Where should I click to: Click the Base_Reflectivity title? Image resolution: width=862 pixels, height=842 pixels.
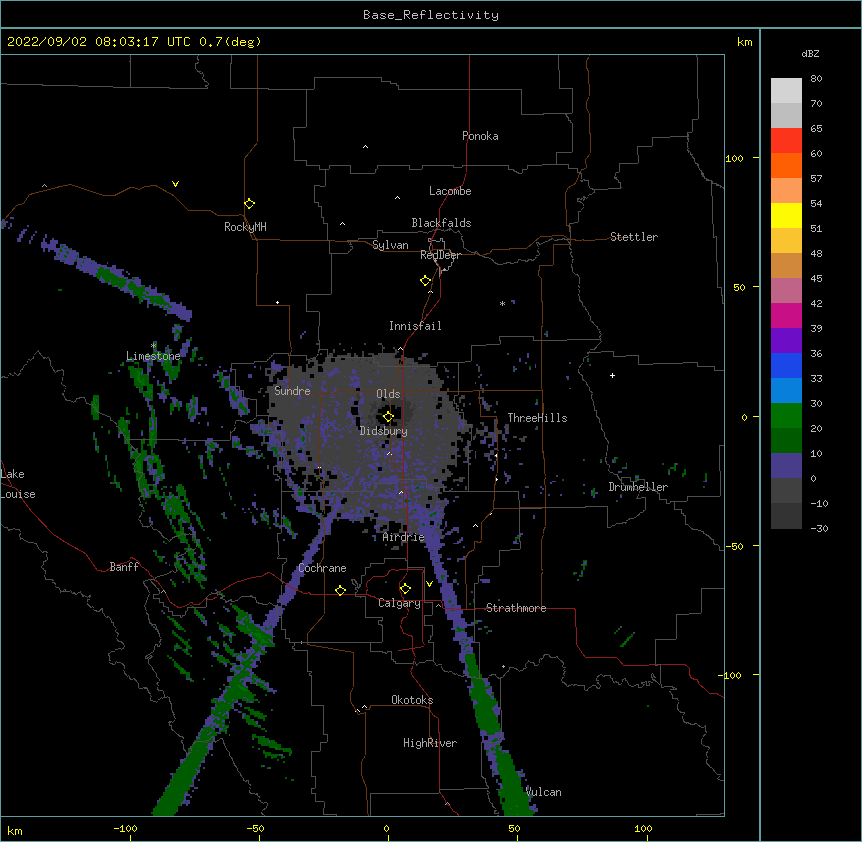431,15
